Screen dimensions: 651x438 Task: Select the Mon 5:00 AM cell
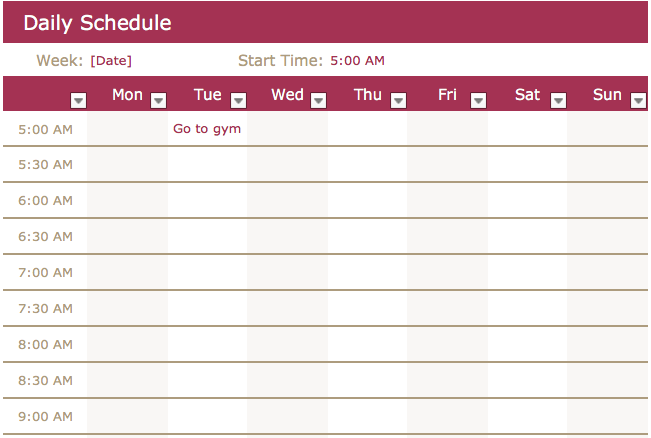click(127, 129)
